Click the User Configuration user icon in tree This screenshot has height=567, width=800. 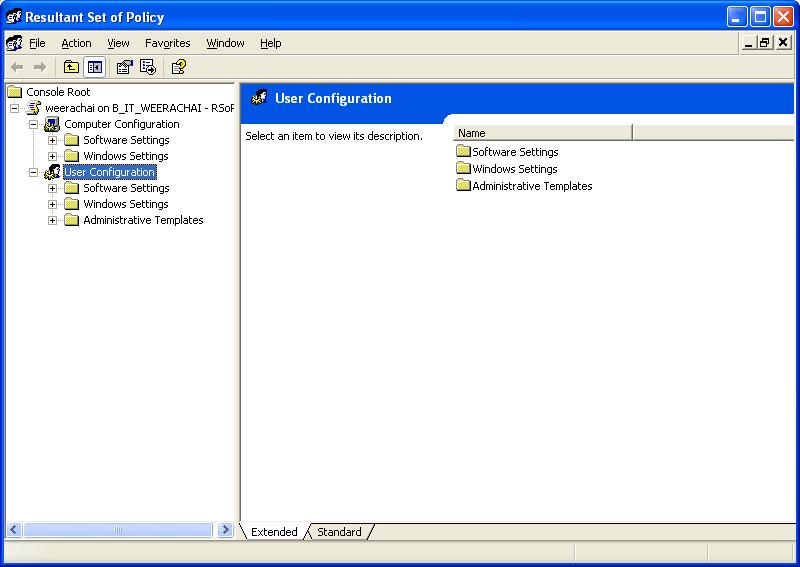pyautogui.click(x=52, y=172)
